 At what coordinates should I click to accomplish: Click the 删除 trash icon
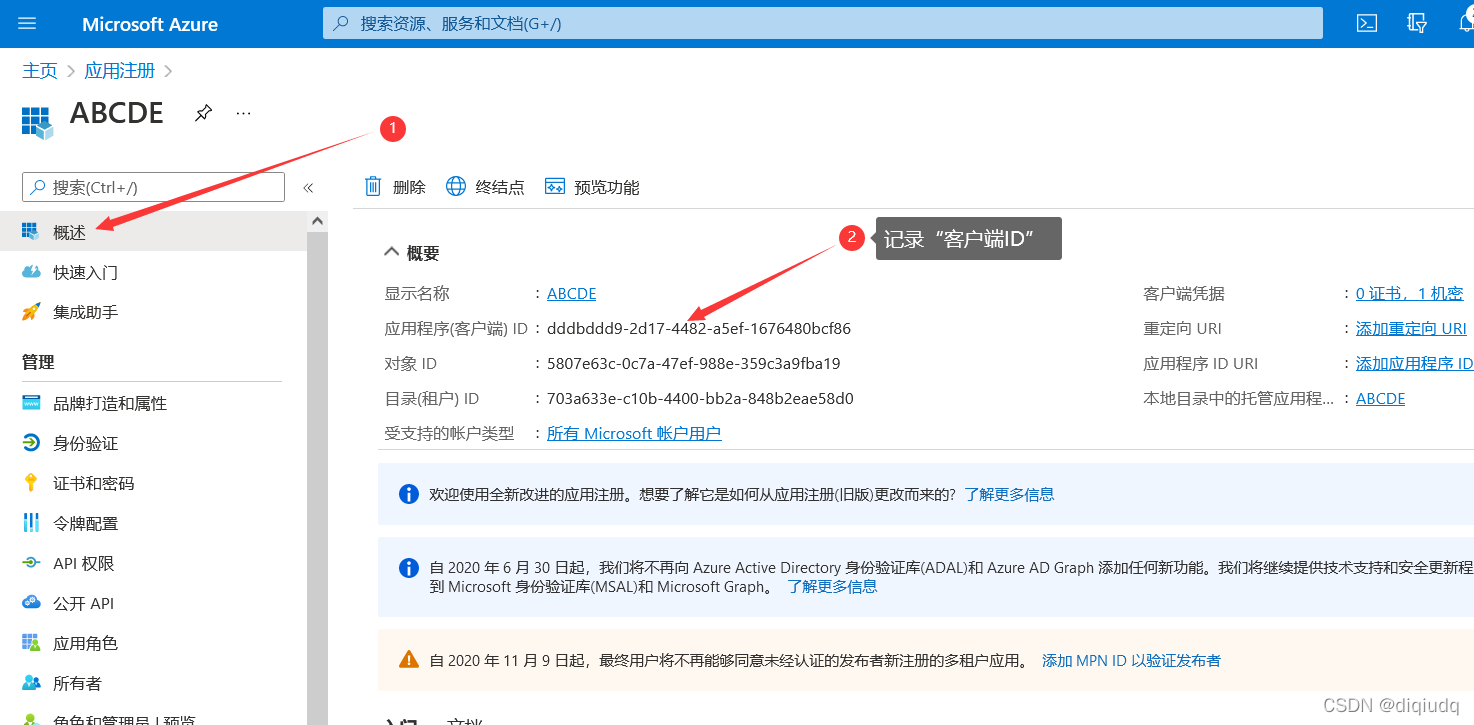(x=373, y=186)
